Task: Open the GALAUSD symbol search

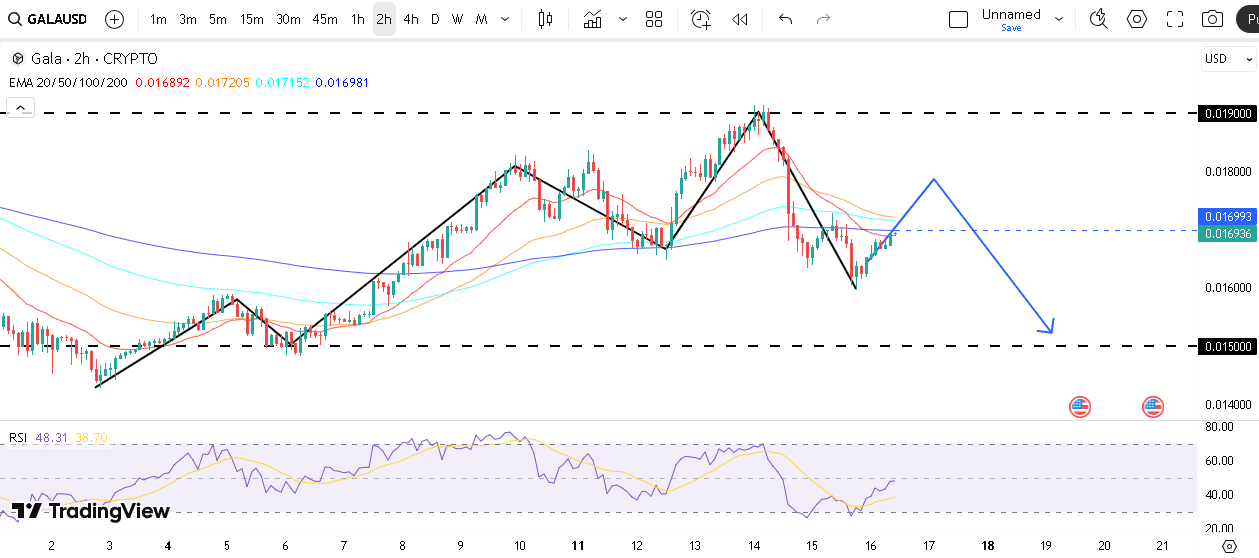Action: coord(47,19)
